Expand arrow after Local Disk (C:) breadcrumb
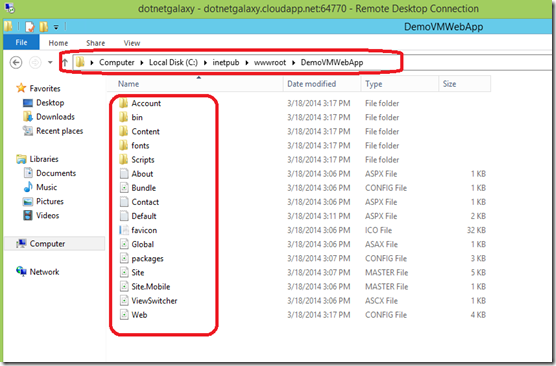The width and height of the screenshot is (556, 366). pyautogui.click(x=205, y=63)
